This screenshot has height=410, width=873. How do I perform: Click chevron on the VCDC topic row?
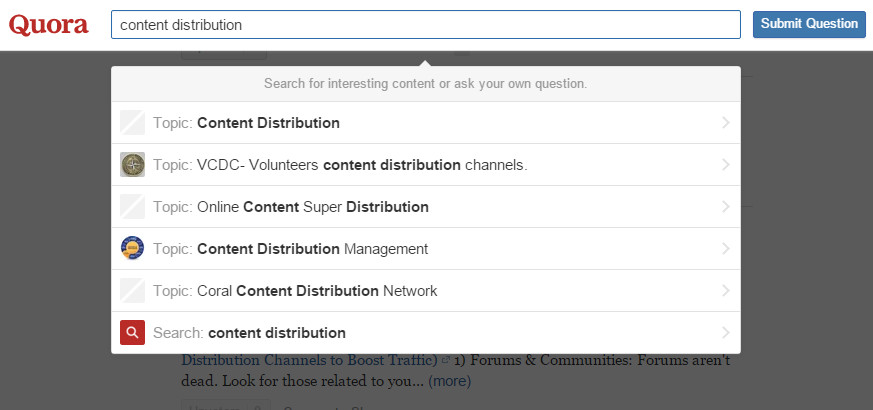pyautogui.click(x=725, y=165)
